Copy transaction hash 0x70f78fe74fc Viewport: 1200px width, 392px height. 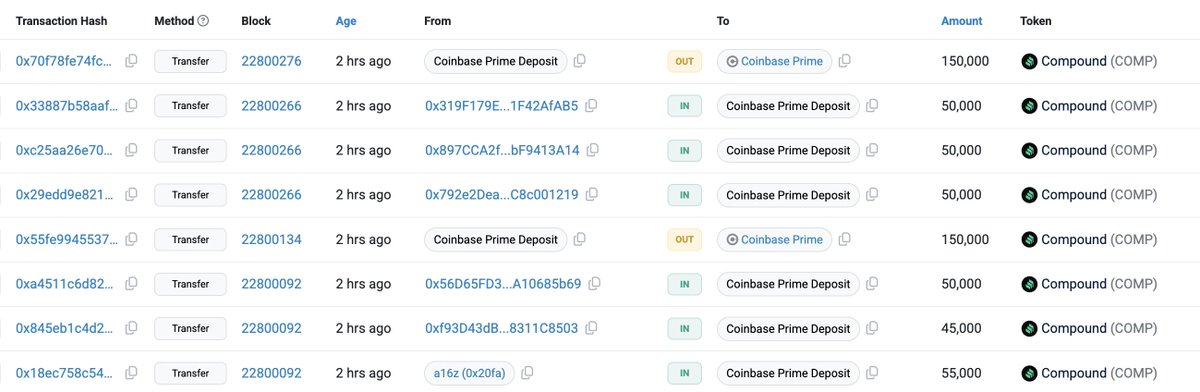point(131,61)
